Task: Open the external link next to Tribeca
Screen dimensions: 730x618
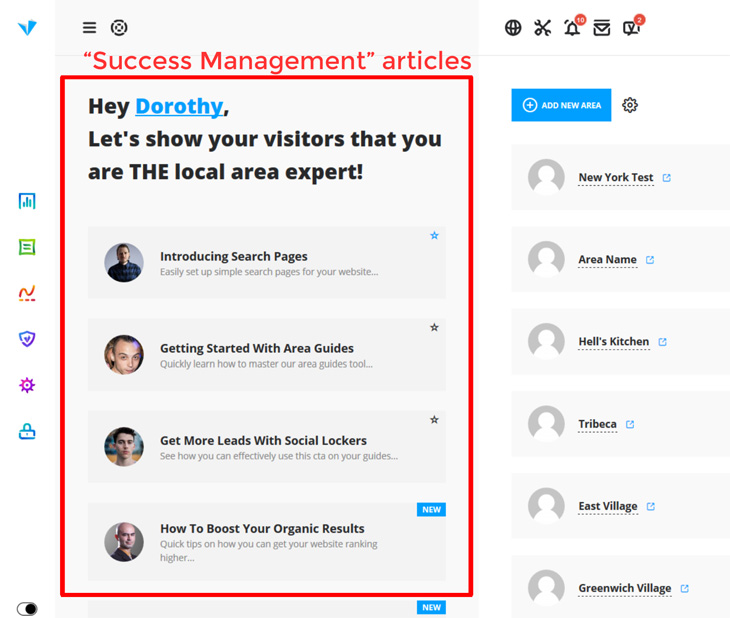Action: pyautogui.click(x=630, y=424)
